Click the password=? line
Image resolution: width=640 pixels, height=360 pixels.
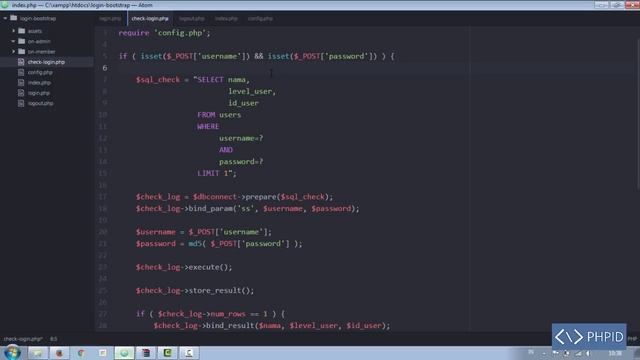click(241, 162)
